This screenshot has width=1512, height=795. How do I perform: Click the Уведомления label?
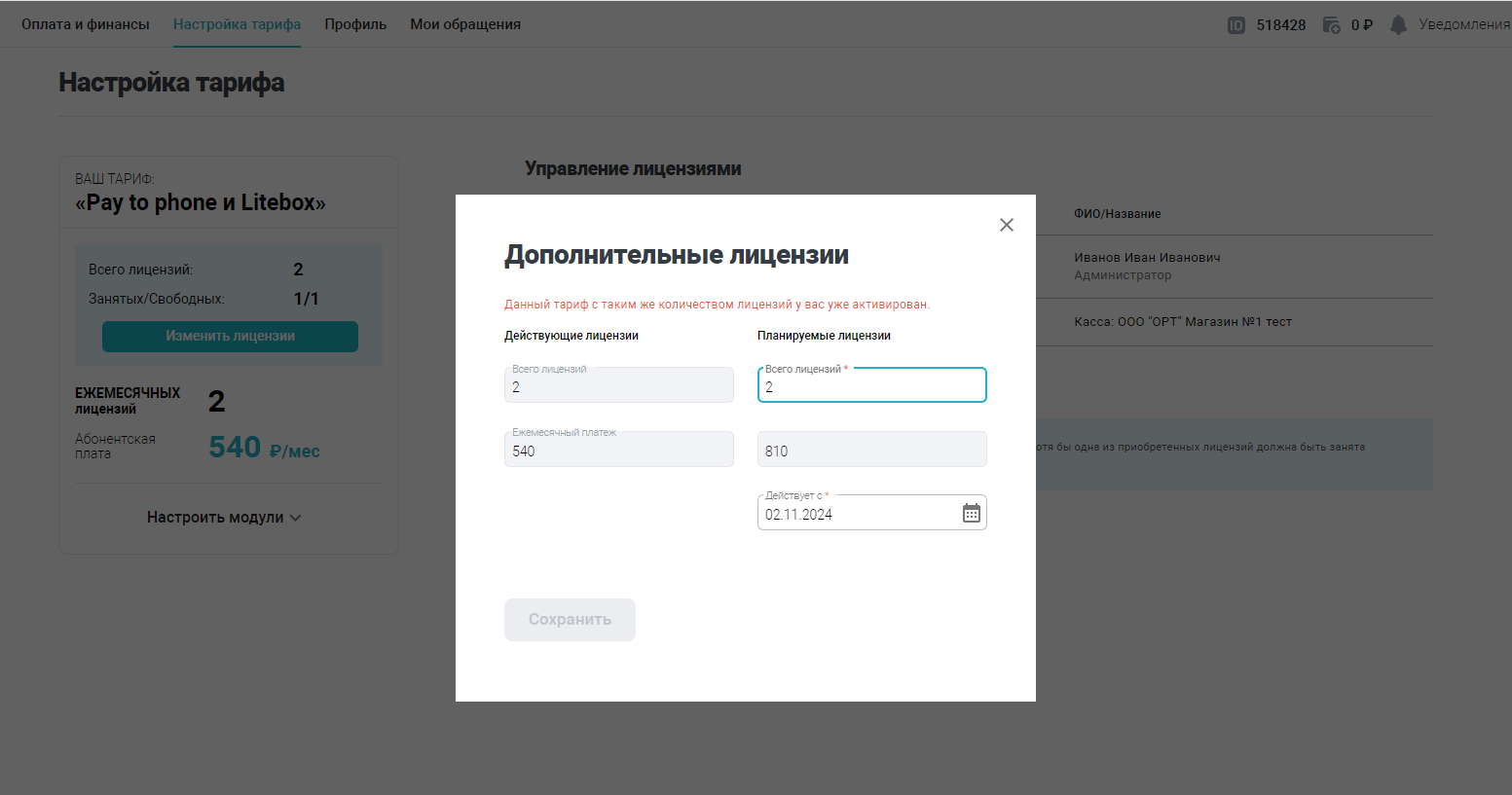pos(1464,24)
